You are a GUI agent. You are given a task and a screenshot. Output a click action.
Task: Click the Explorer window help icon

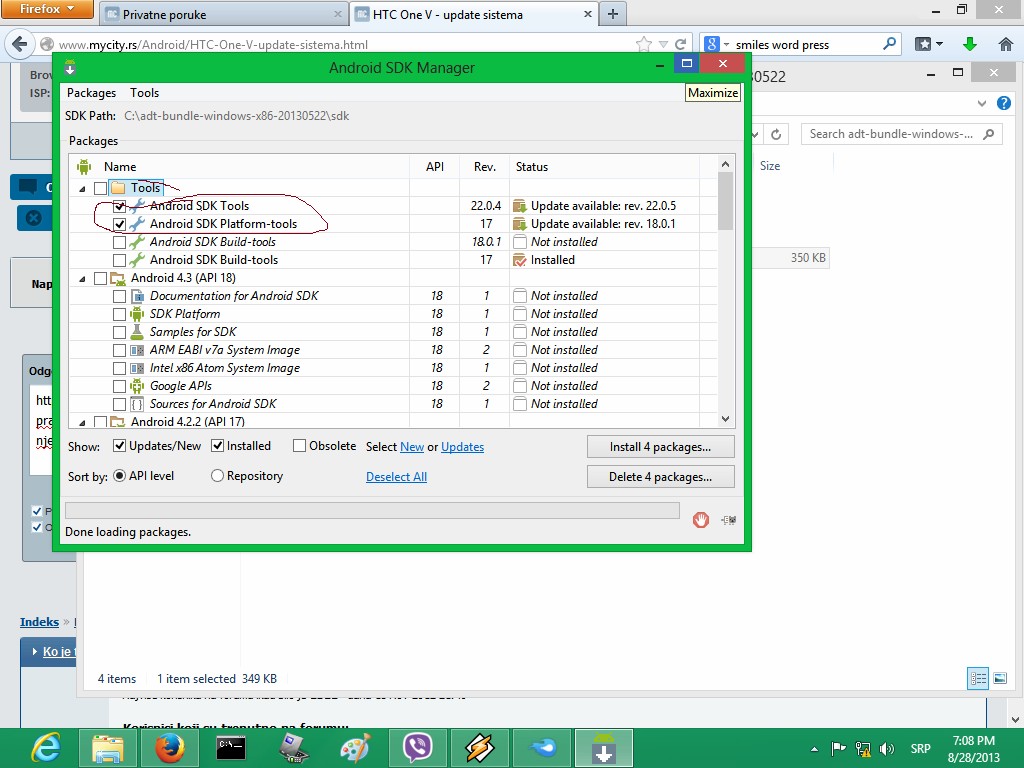[1004, 103]
